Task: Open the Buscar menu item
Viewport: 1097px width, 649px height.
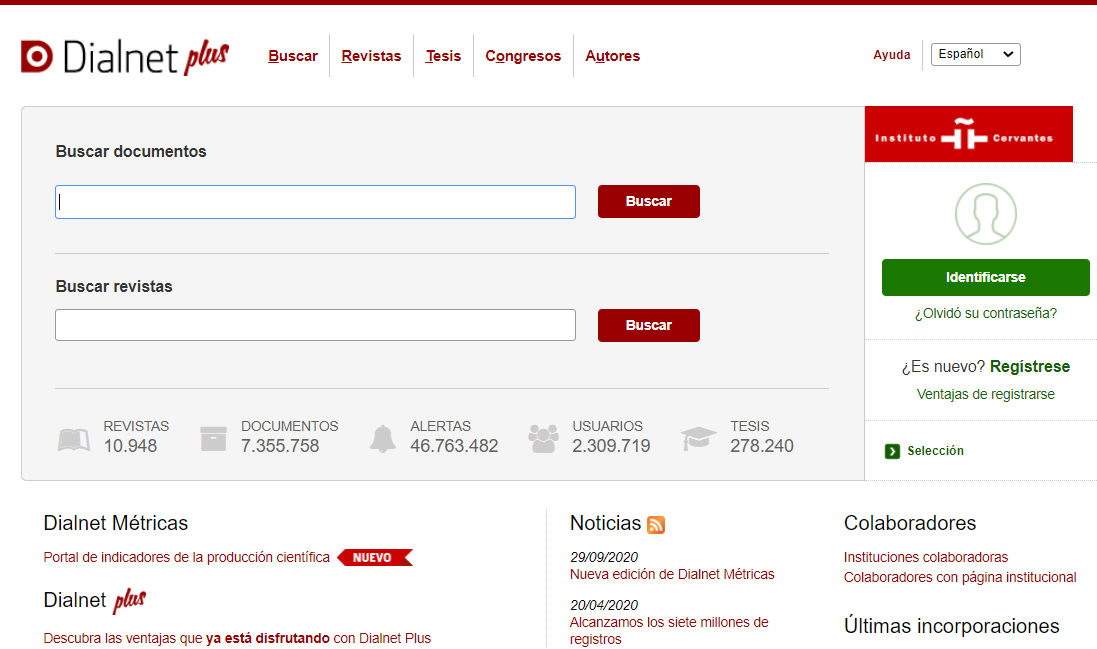Action: tap(292, 56)
